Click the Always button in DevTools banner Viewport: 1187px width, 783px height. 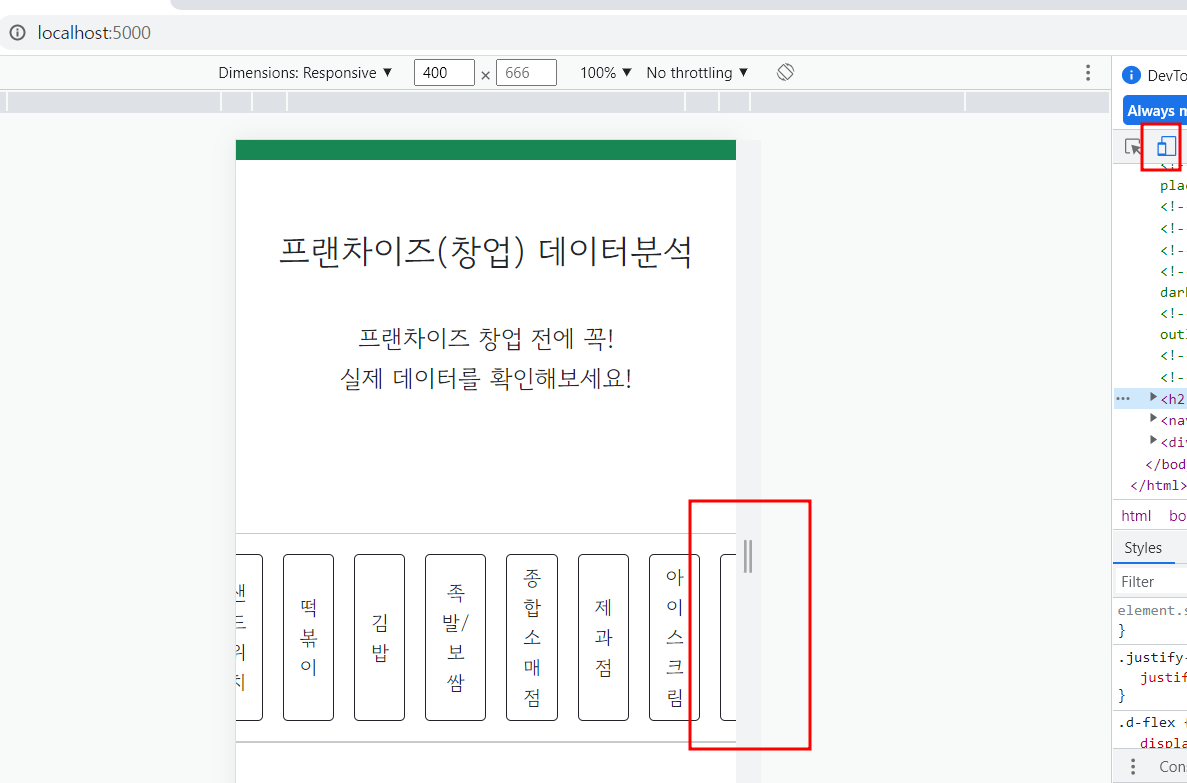1154,111
